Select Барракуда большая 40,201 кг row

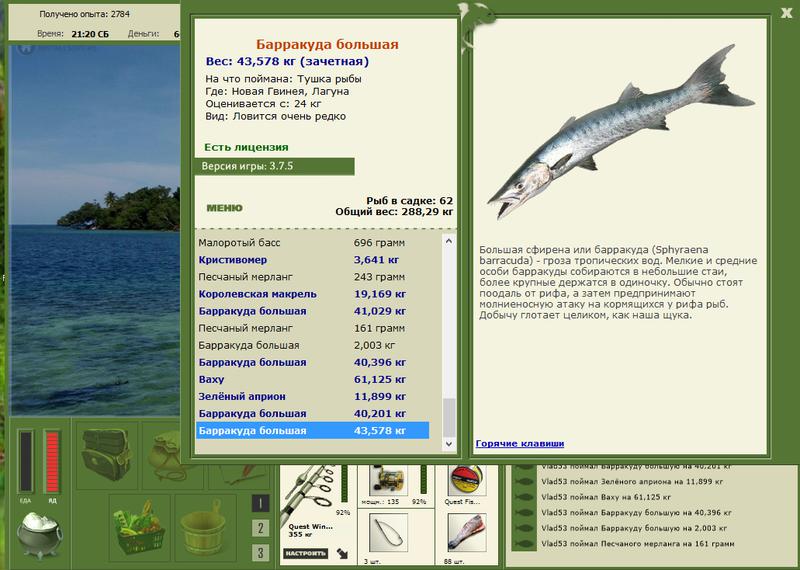click(313, 414)
